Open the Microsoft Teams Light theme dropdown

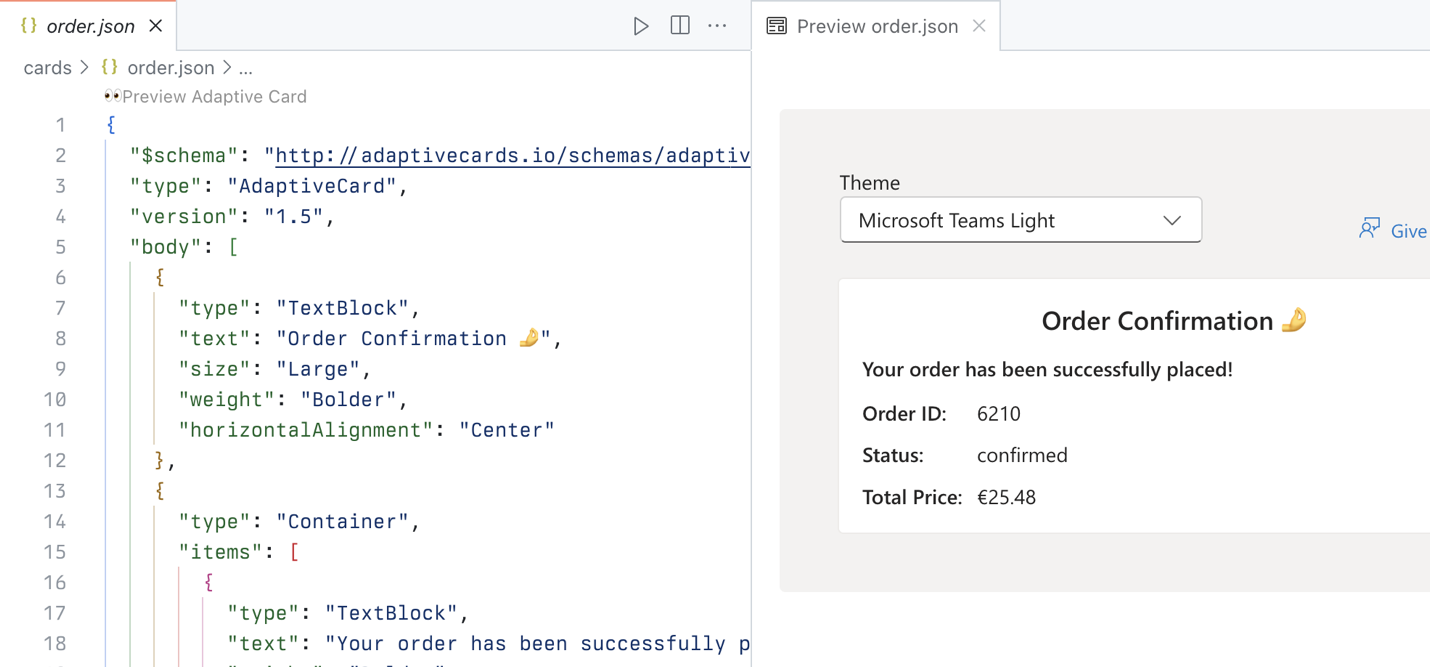pos(1020,220)
